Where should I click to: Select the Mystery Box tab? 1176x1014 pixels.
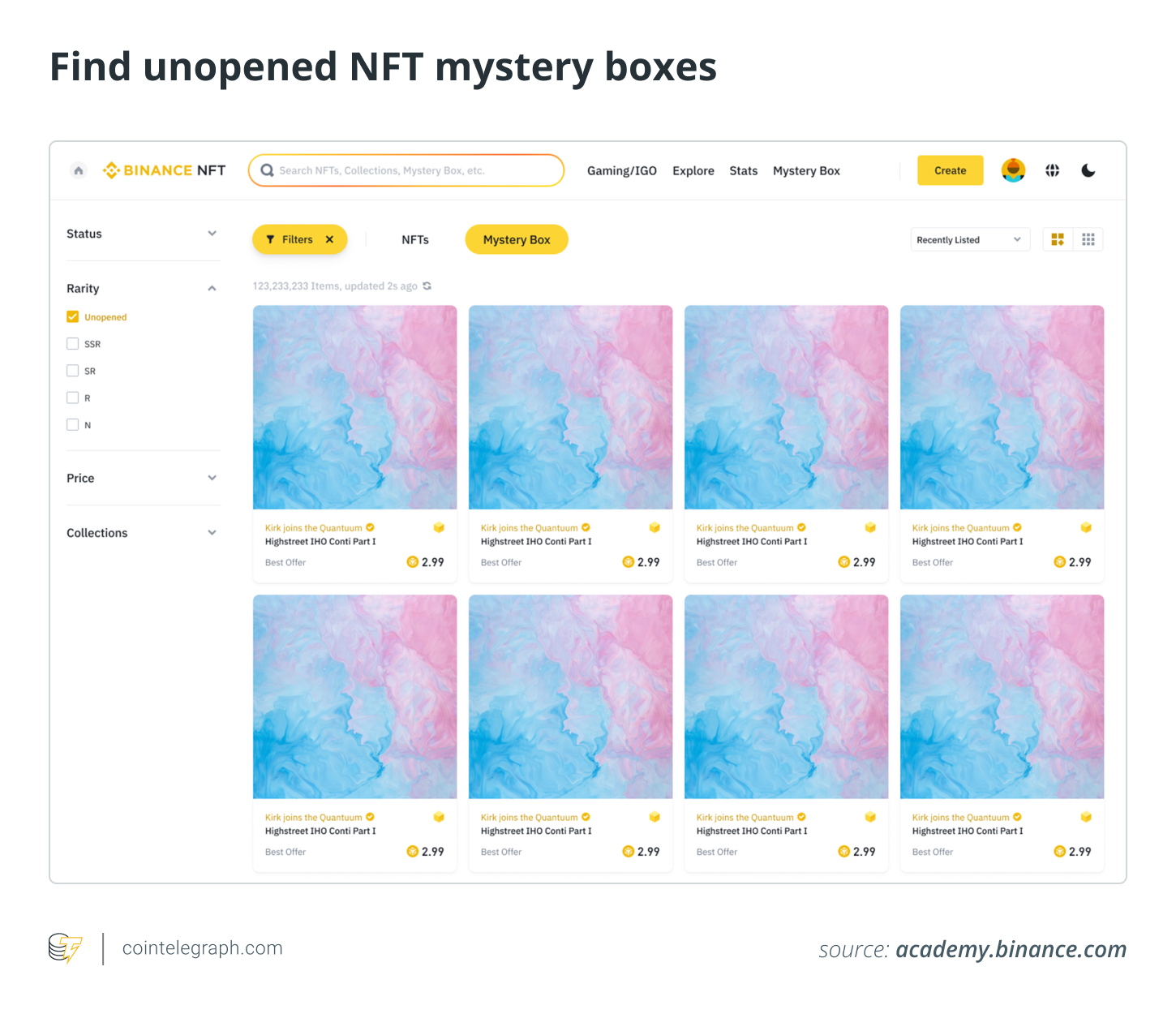tap(516, 239)
